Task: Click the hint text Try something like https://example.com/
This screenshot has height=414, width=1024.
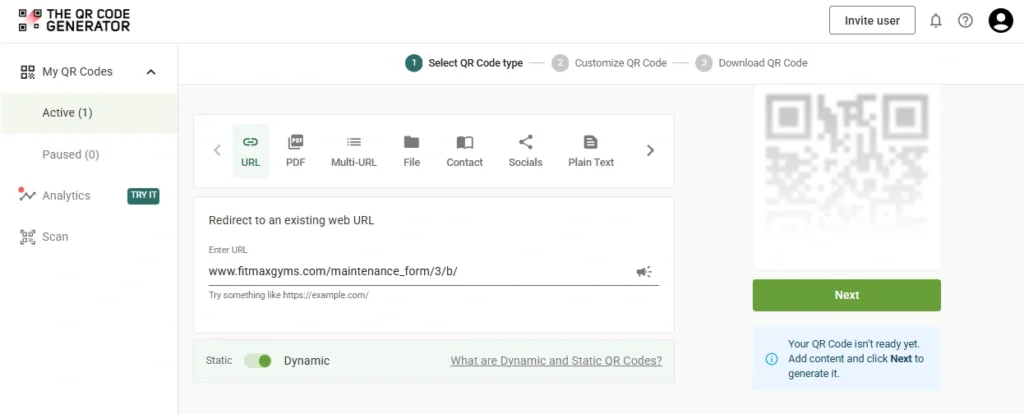Action: coord(289,295)
